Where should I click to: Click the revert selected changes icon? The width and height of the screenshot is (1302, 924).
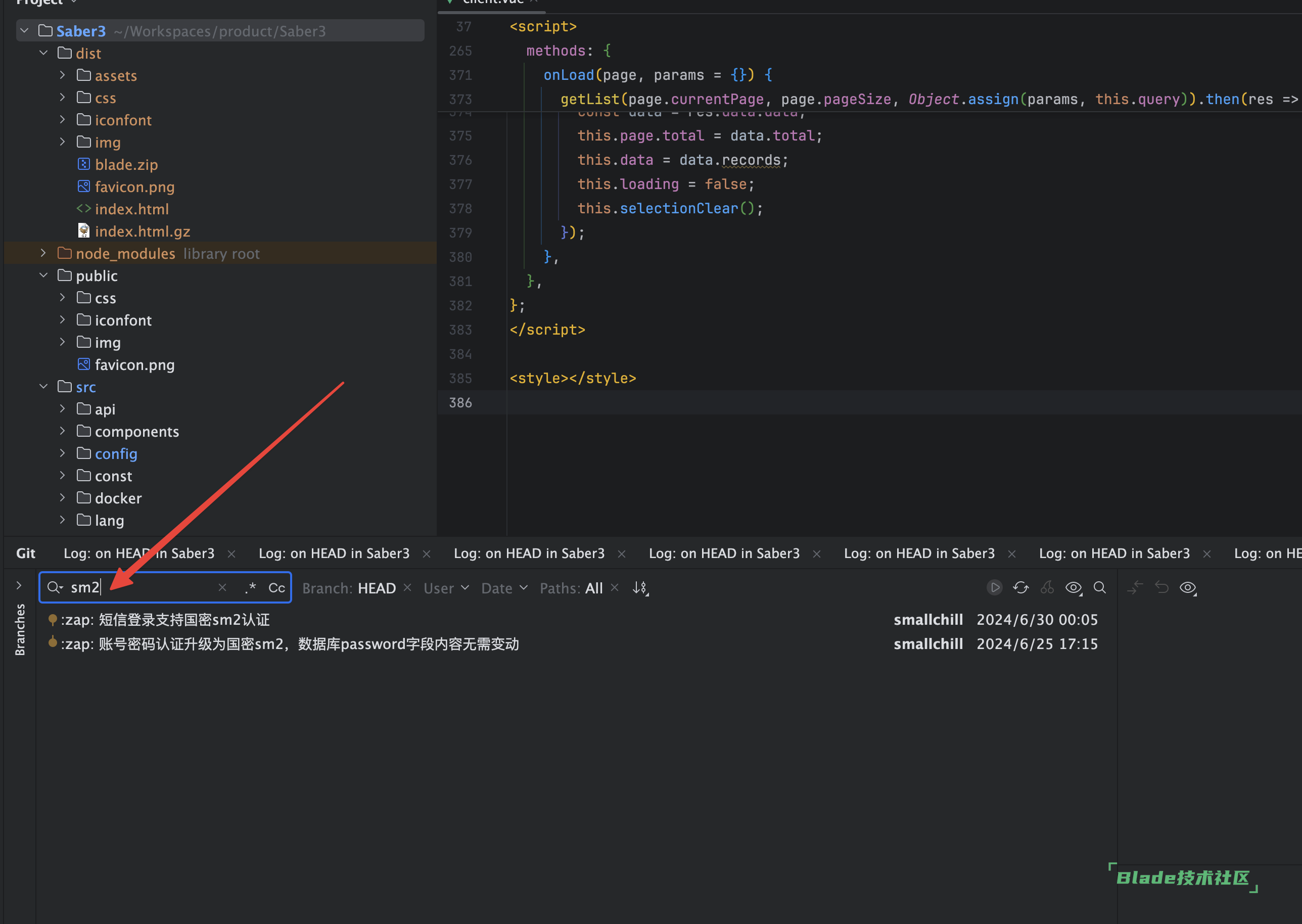1161,587
